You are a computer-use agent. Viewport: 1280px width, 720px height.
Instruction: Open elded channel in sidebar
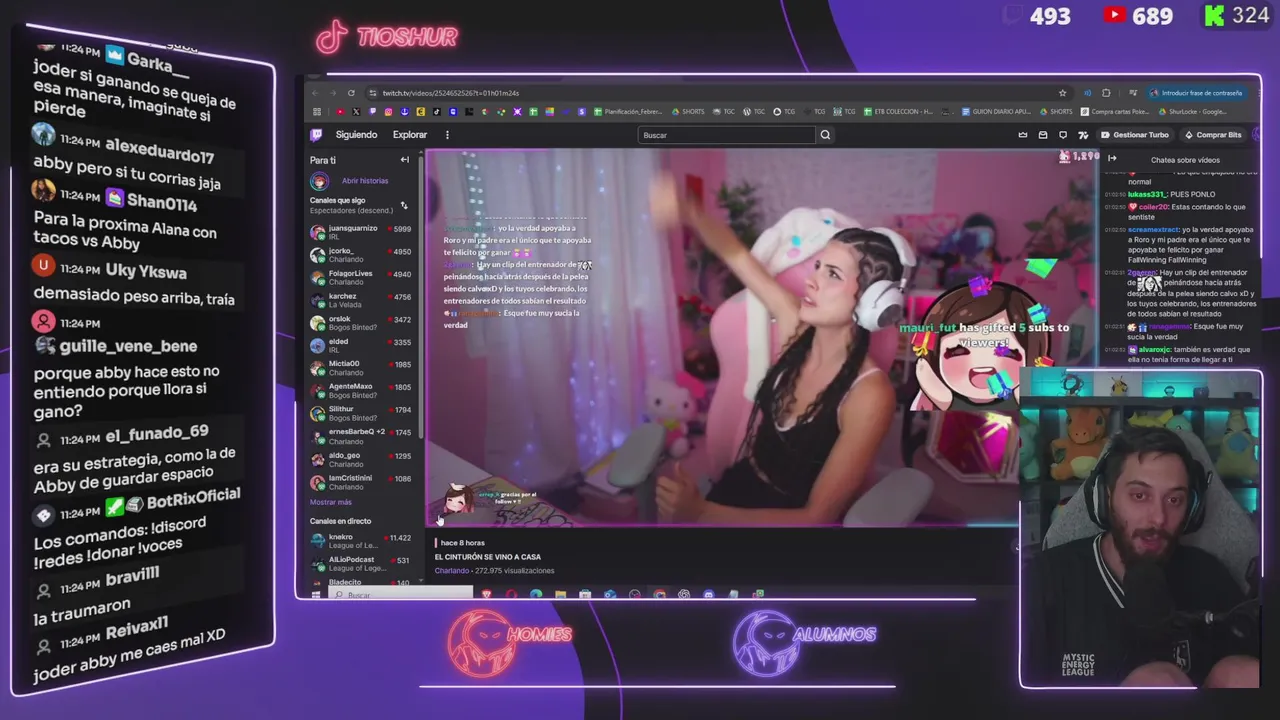(x=361, y=345)
